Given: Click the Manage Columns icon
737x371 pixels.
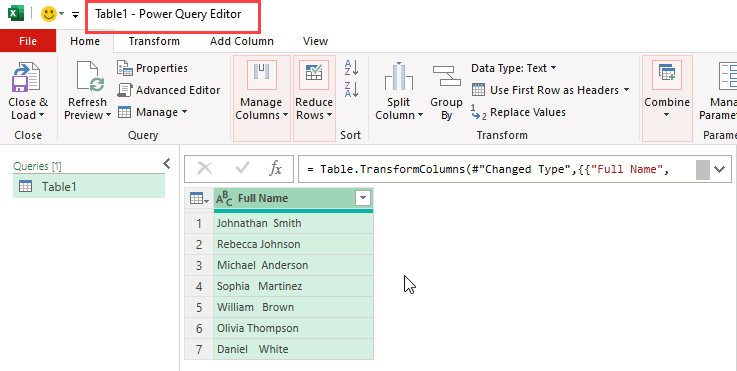Looking at the screenshot, I should point(261,75).
